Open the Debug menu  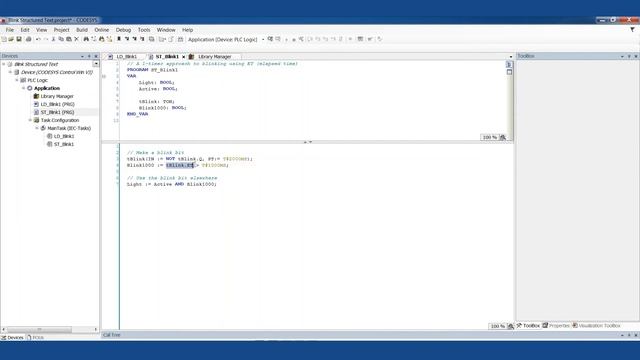[123, 30]
